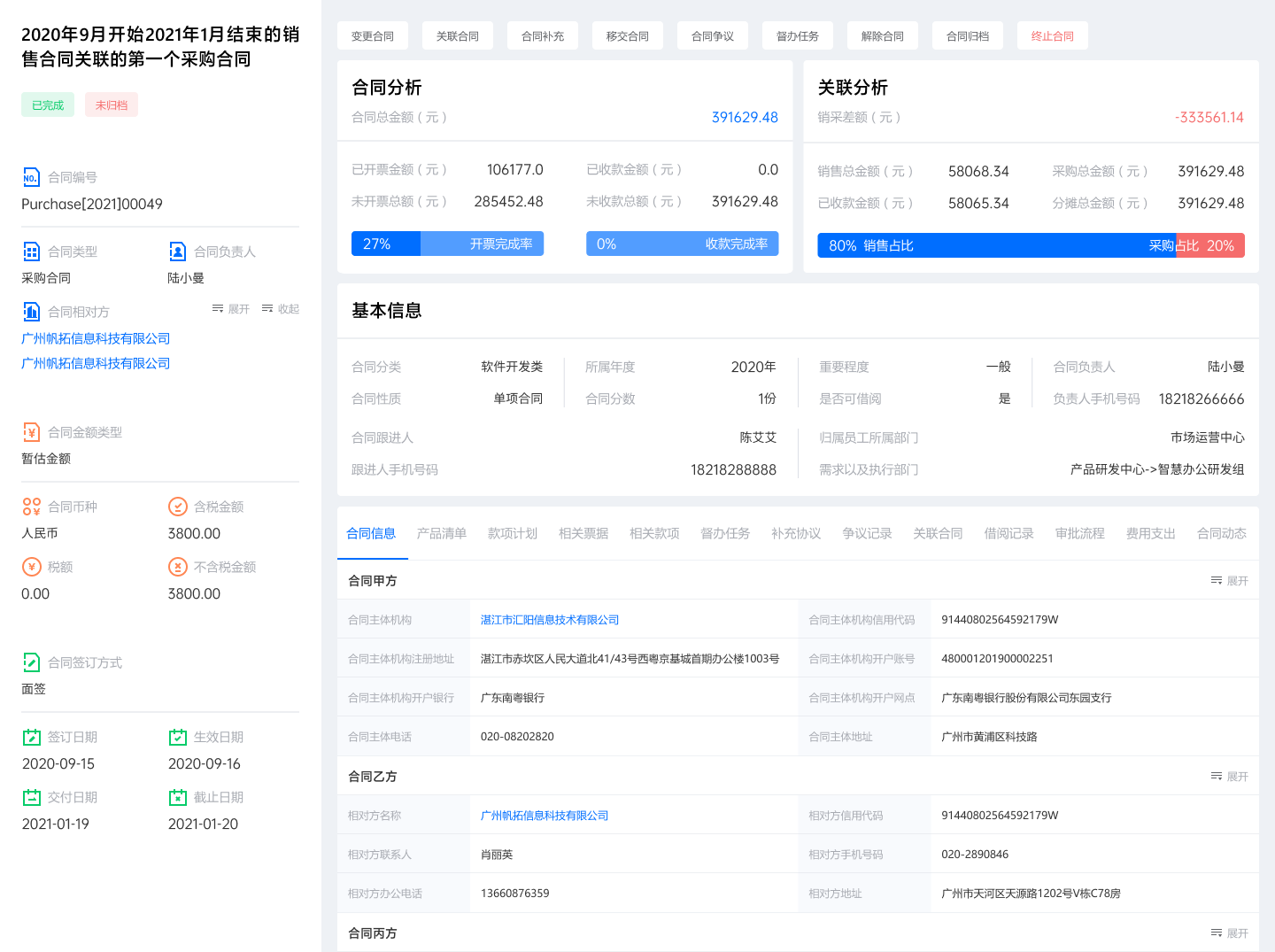Click the 签订日期 calendar icon
The width and height of the screenshot is (1275, 952).
(31, 737)
